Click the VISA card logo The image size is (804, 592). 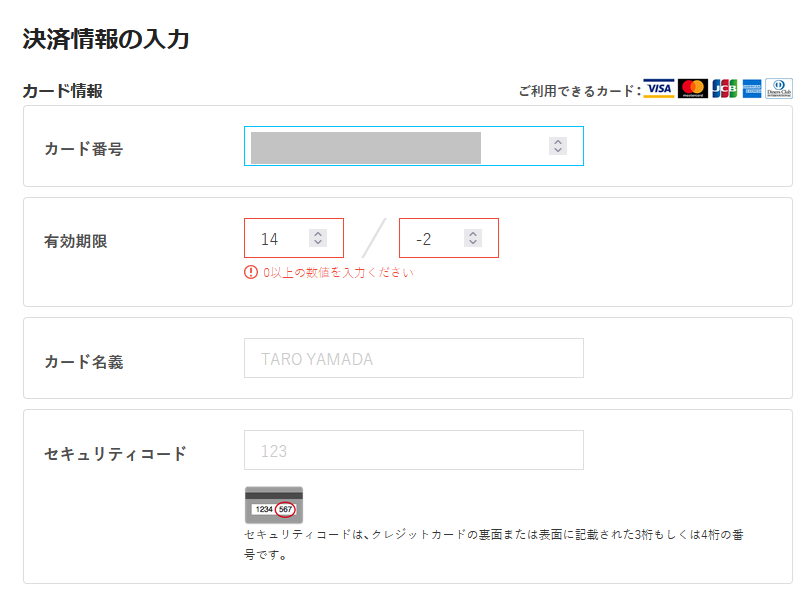click(x=659, y=89)
